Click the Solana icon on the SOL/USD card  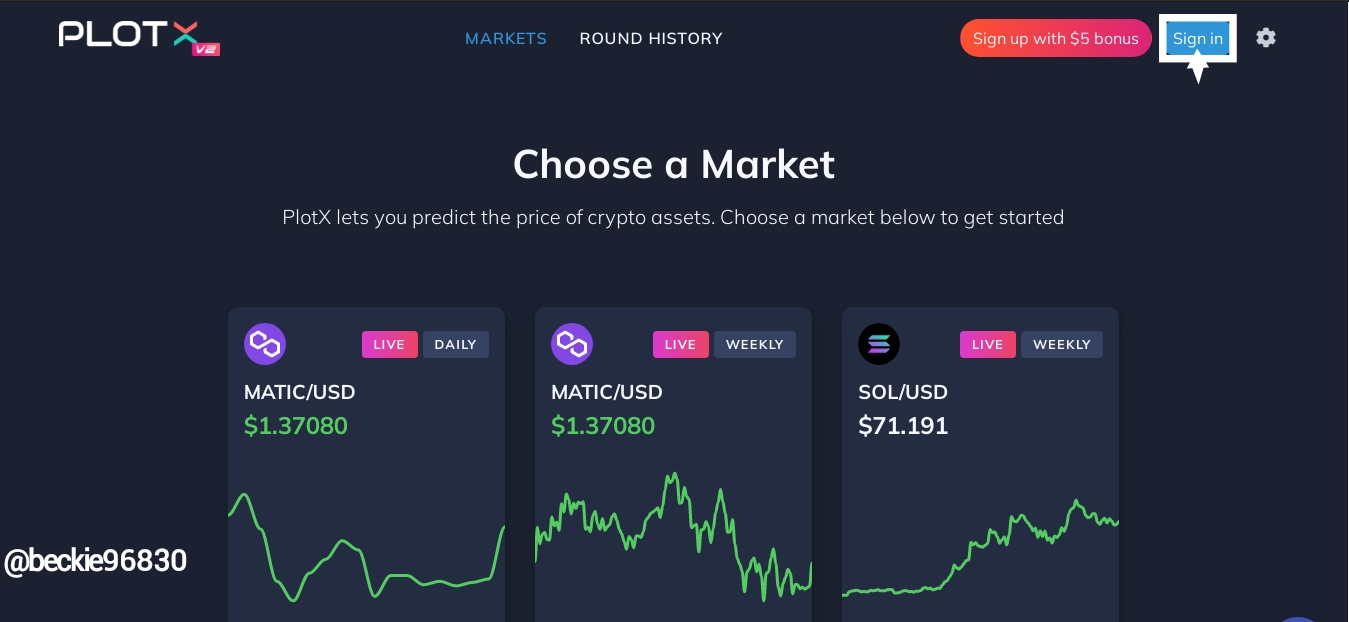click(x=879, y=344)
